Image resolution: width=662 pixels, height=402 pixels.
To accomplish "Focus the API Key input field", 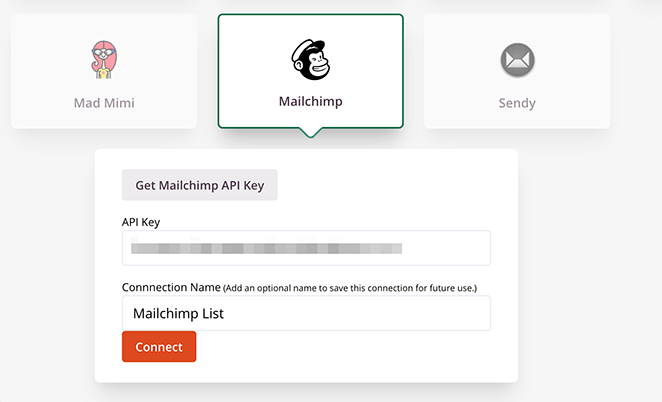I will point(307,248).
